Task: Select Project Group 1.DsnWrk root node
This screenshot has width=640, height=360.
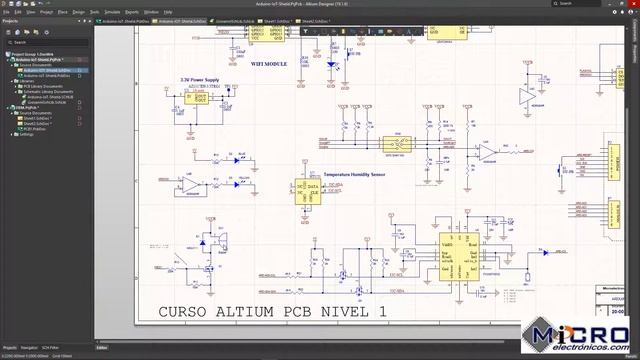Action: click(x=33, y=54)
